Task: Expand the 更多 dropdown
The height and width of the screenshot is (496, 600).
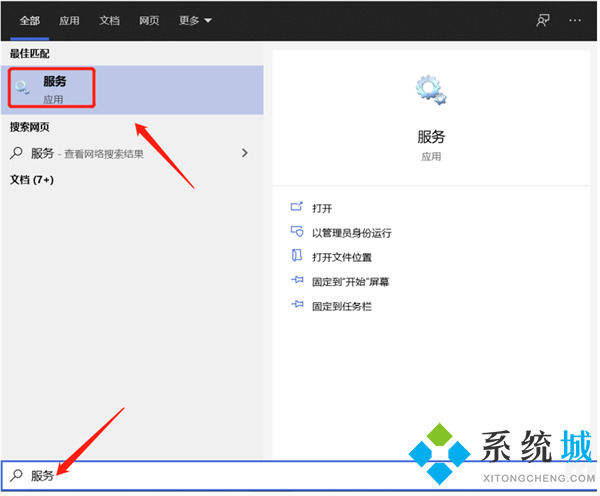Action: tap(195, 21)
